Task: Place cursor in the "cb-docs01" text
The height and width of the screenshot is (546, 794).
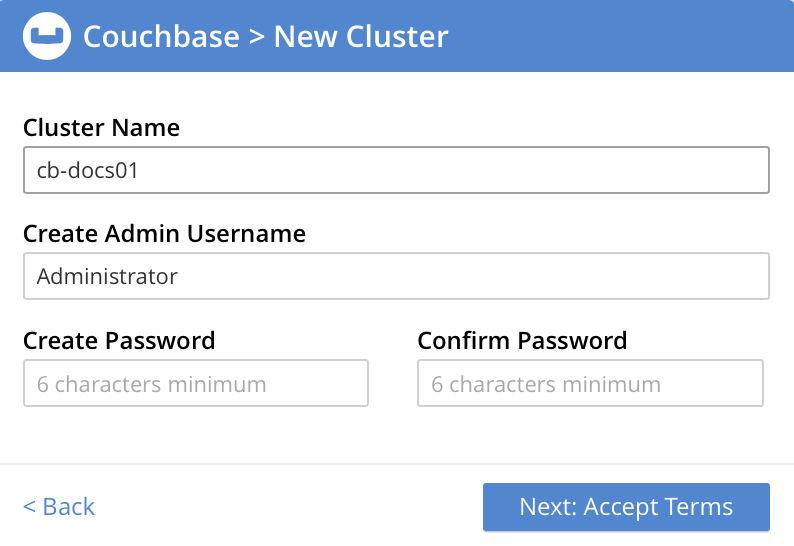Action: (x=87, y=170)
